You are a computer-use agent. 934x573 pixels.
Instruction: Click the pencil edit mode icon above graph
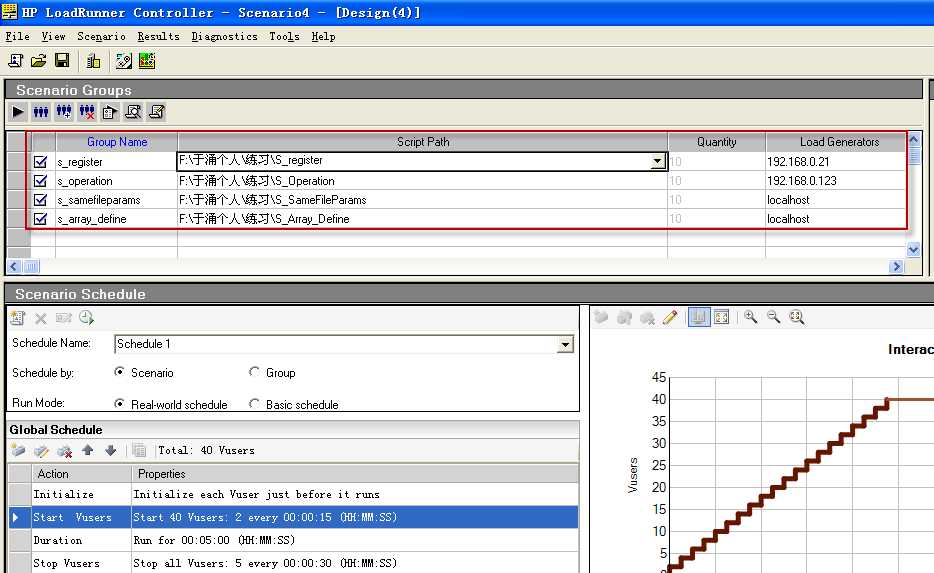tap(670, 317)
